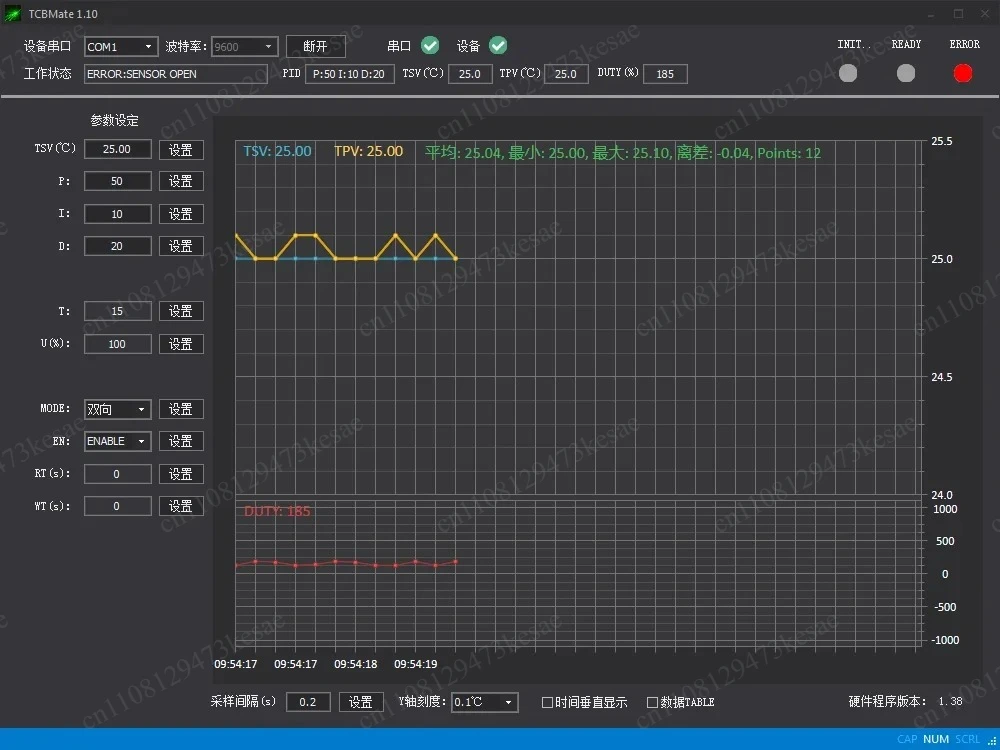Image resolution: width=1000 pixels, height=750 pixels.
Task: Click the red ERROR status light
Action: (963, 73)
